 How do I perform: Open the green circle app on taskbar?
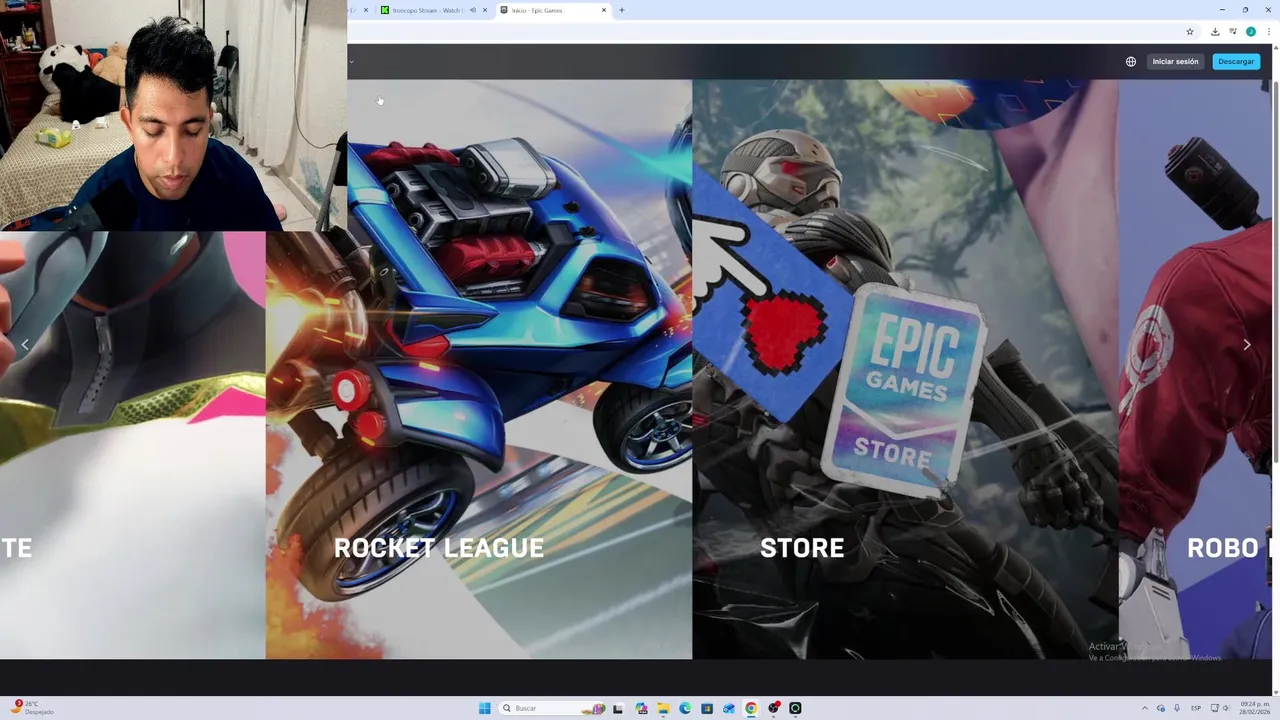pyautogui.click(x=795, y=708)
